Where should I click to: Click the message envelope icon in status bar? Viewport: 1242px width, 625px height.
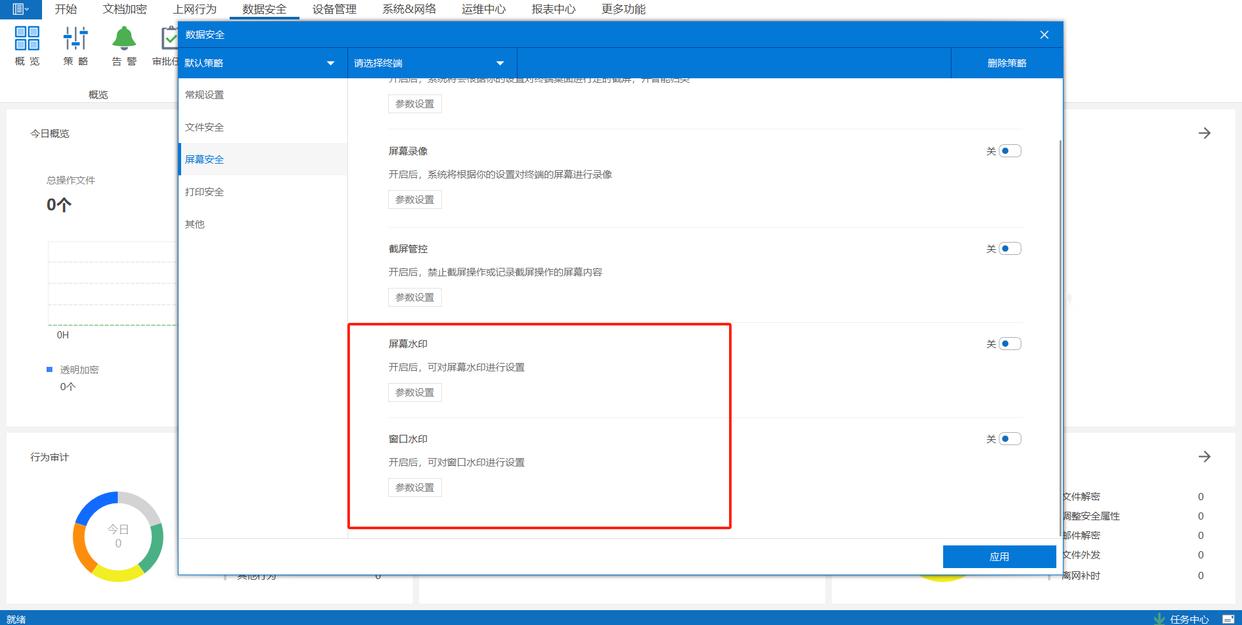1228,619
